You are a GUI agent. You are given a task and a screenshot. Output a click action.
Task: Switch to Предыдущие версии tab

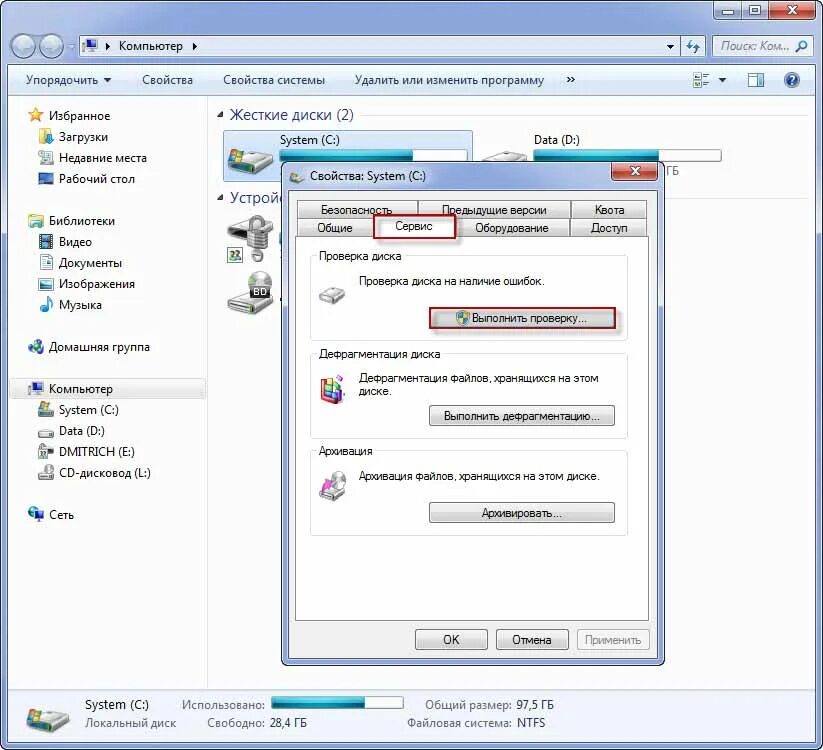point(494,210)
